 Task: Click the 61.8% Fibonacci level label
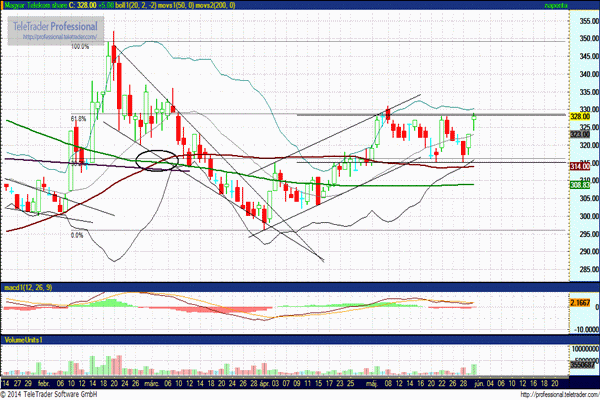point(78,119)
